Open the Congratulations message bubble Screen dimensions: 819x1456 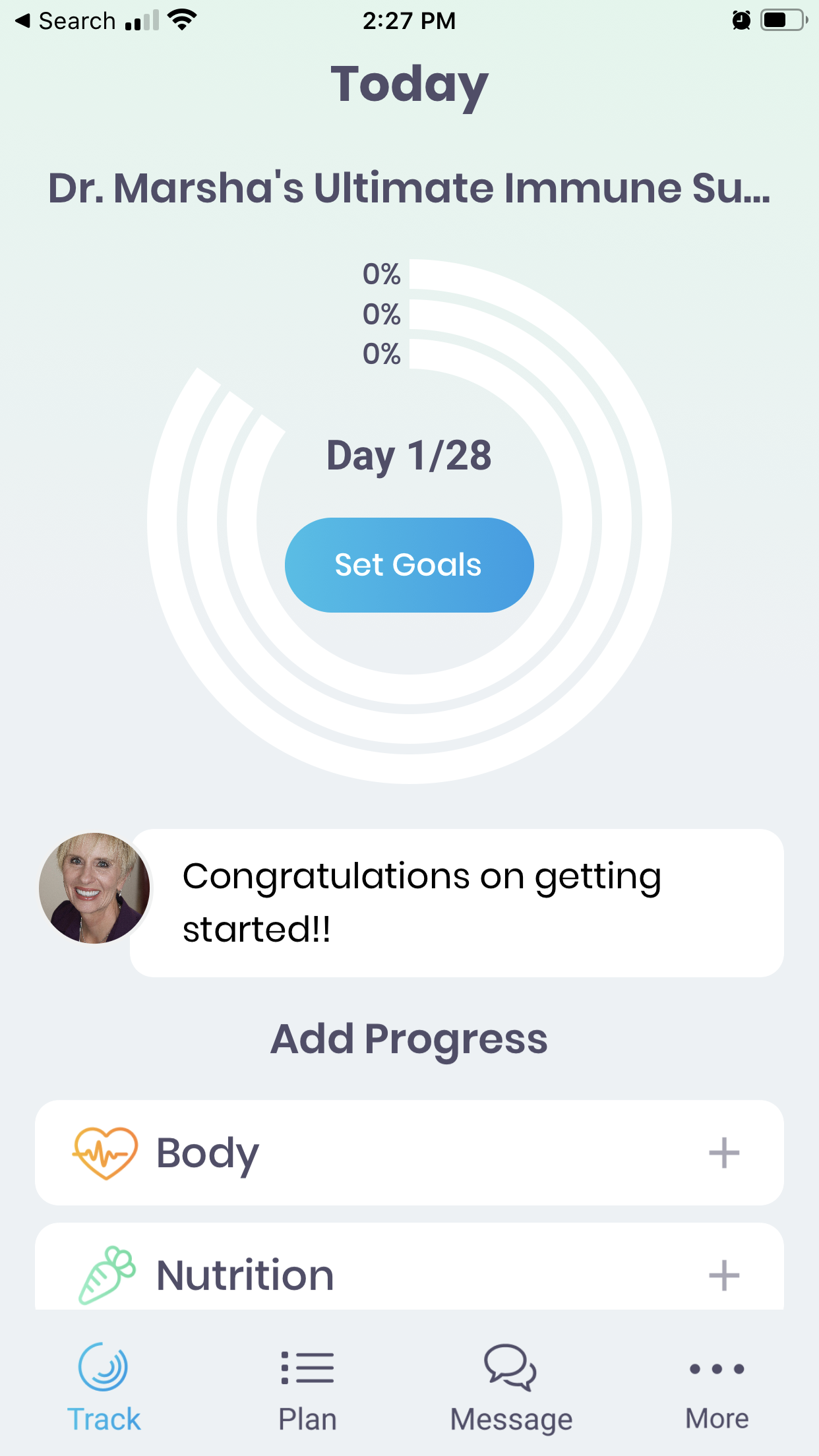(456, 903)
